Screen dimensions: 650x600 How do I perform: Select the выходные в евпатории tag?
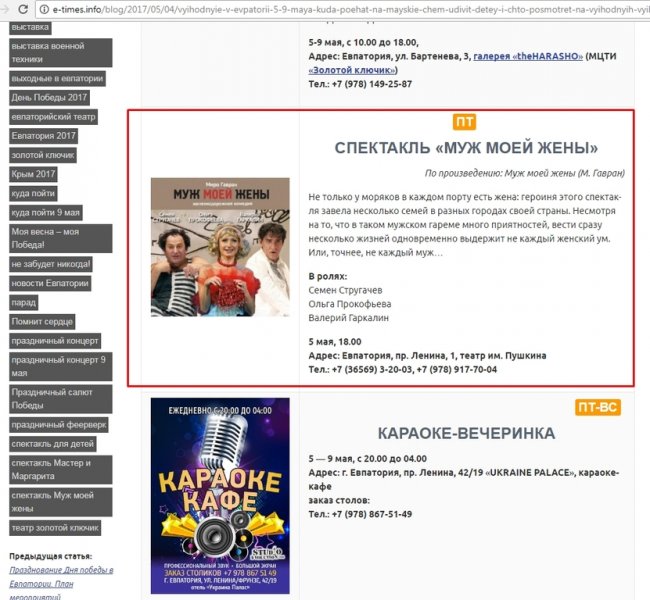[x=58, y=78]
